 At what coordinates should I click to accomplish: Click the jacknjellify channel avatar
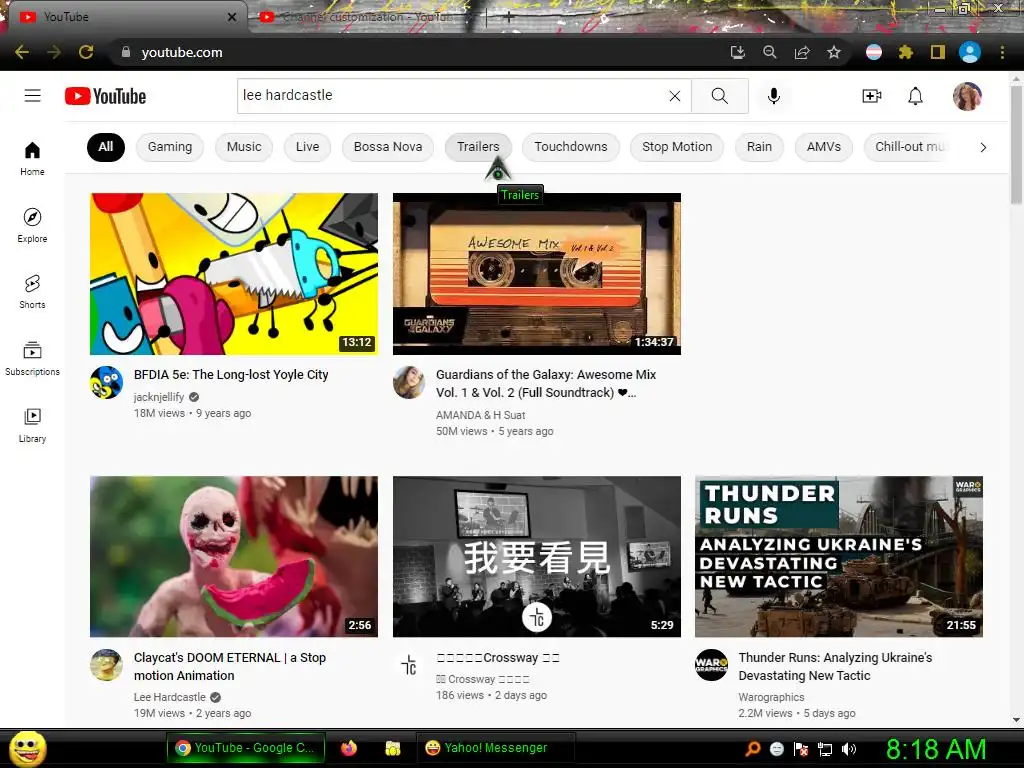pyautogui.click(x=106, y=383)
